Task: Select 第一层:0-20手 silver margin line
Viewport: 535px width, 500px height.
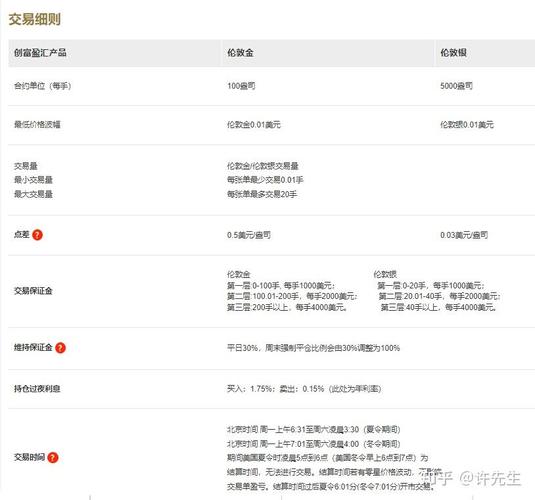Action: [431, 285]
